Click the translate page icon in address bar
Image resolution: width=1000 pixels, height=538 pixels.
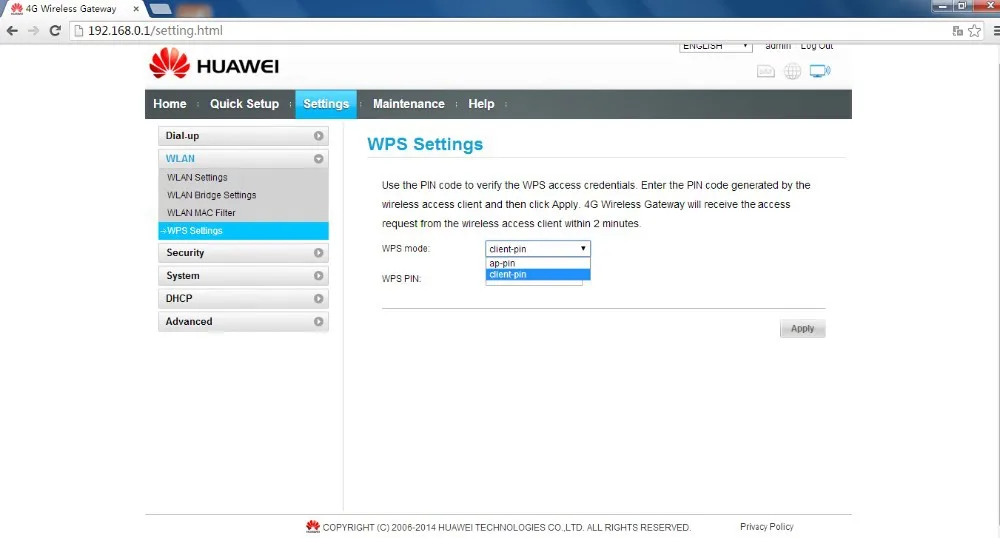click(957, 31)
